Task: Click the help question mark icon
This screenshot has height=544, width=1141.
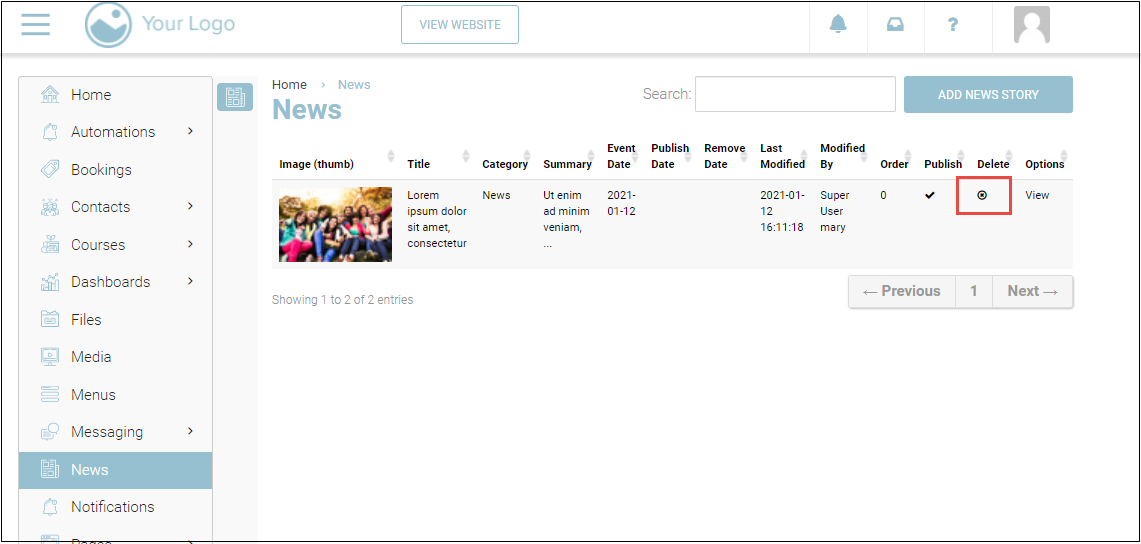Action: tap(953, 25)
